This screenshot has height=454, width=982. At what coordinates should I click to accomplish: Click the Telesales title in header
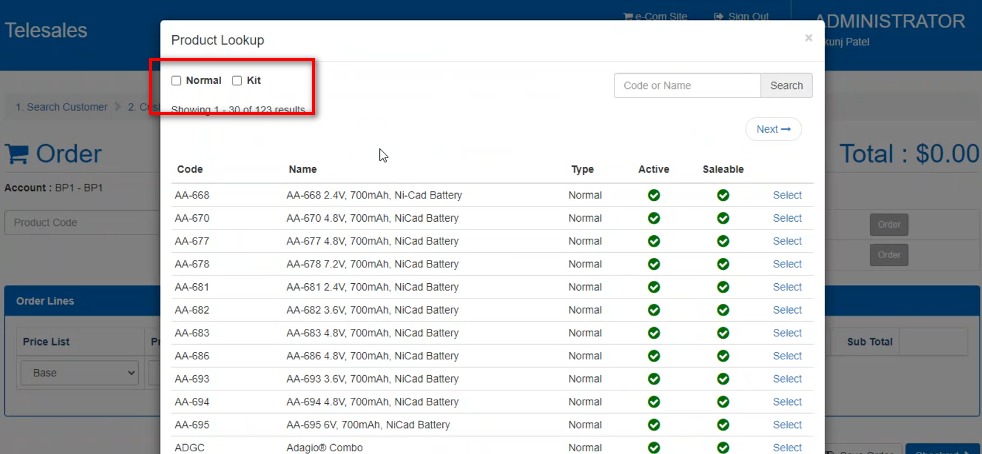point(46,30)
